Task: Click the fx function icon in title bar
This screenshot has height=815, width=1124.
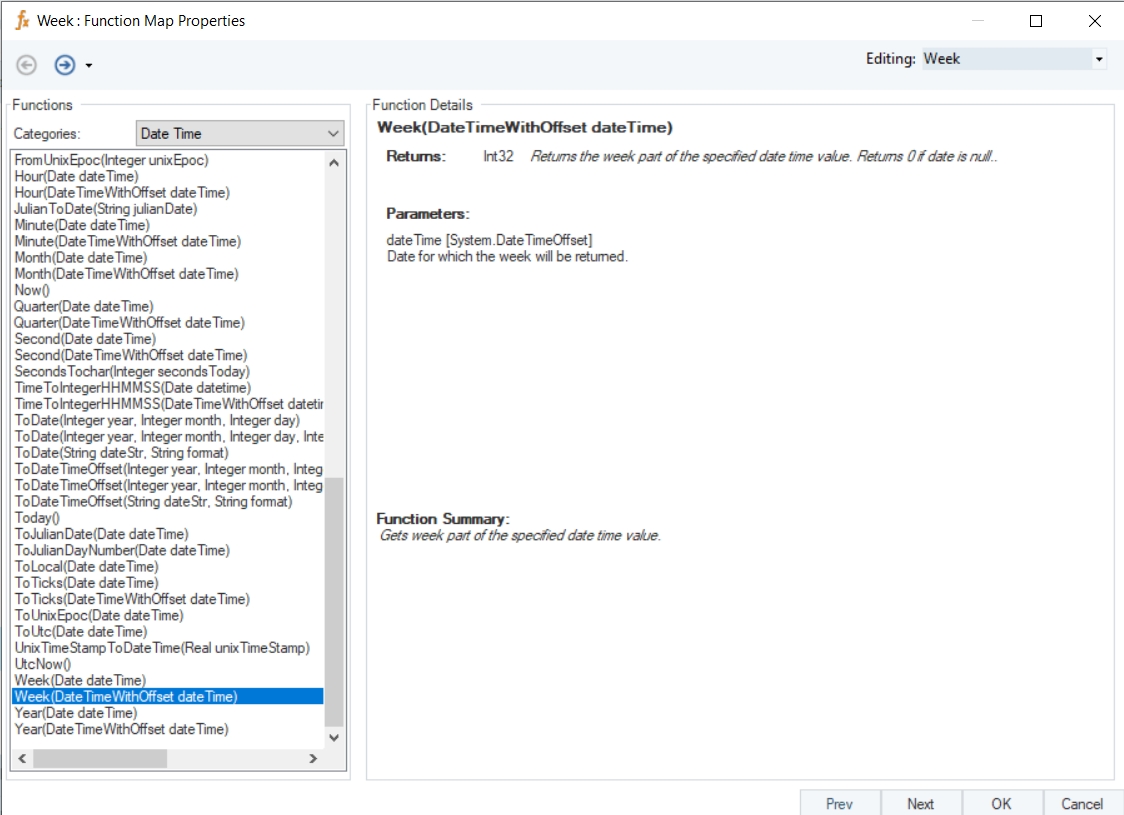Action: 22,20
